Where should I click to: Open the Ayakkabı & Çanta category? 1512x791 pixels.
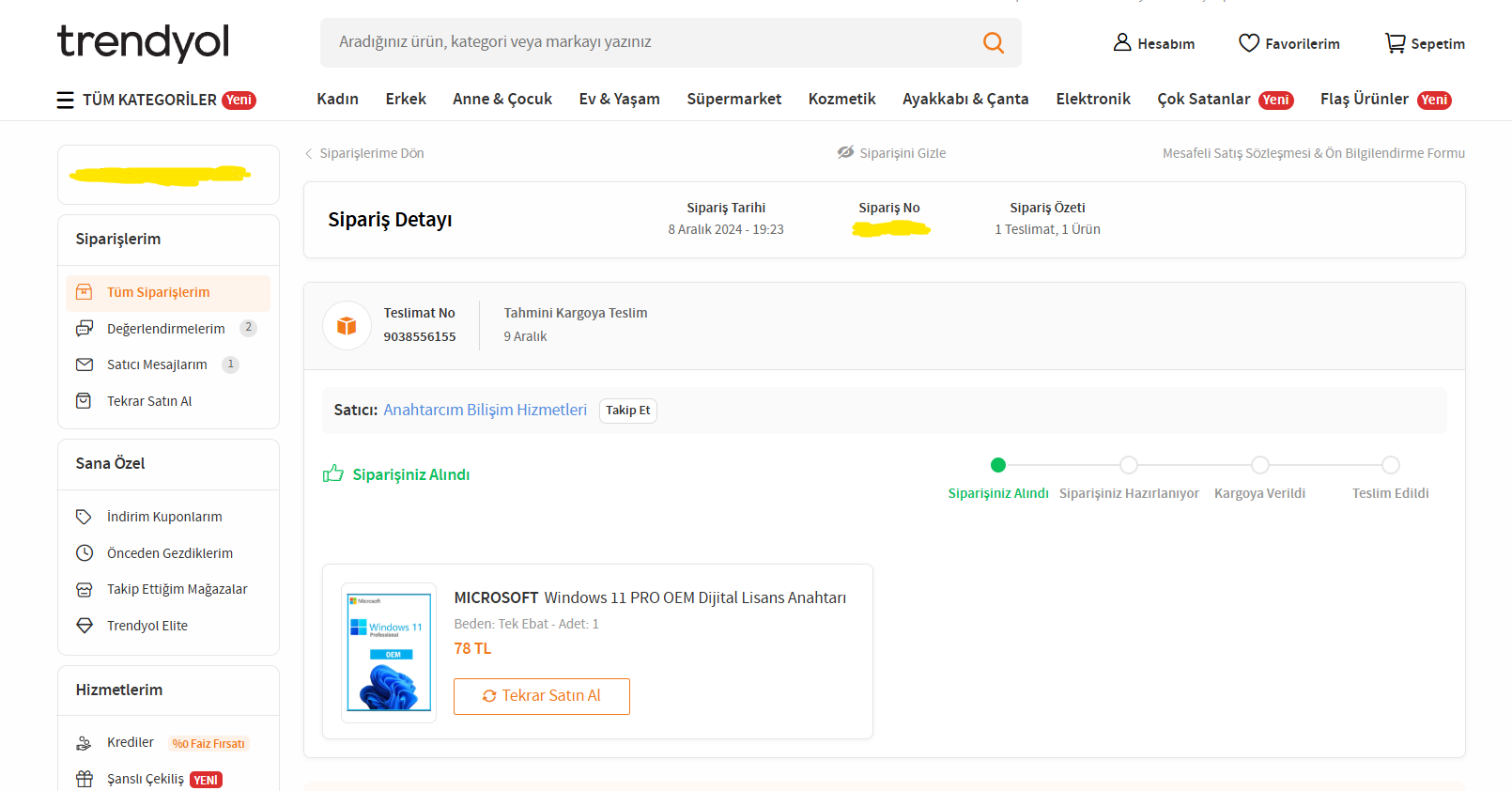click(965, 99)
